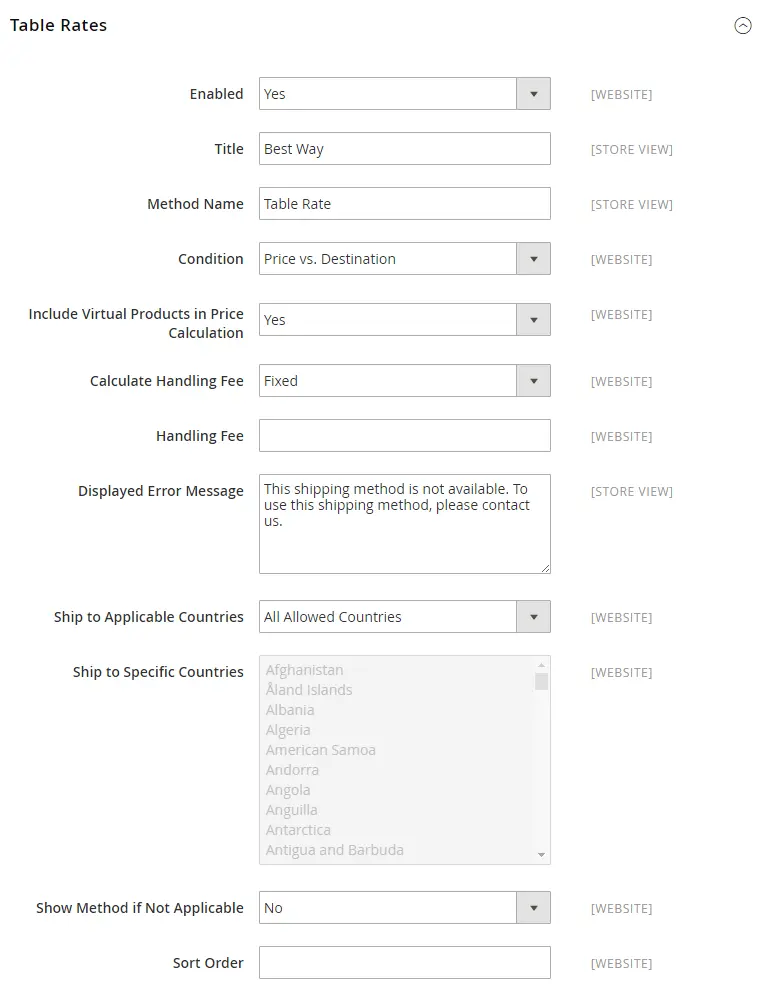
Task: Select Antarctica from the country list
Action: click(x=298, y=829)
